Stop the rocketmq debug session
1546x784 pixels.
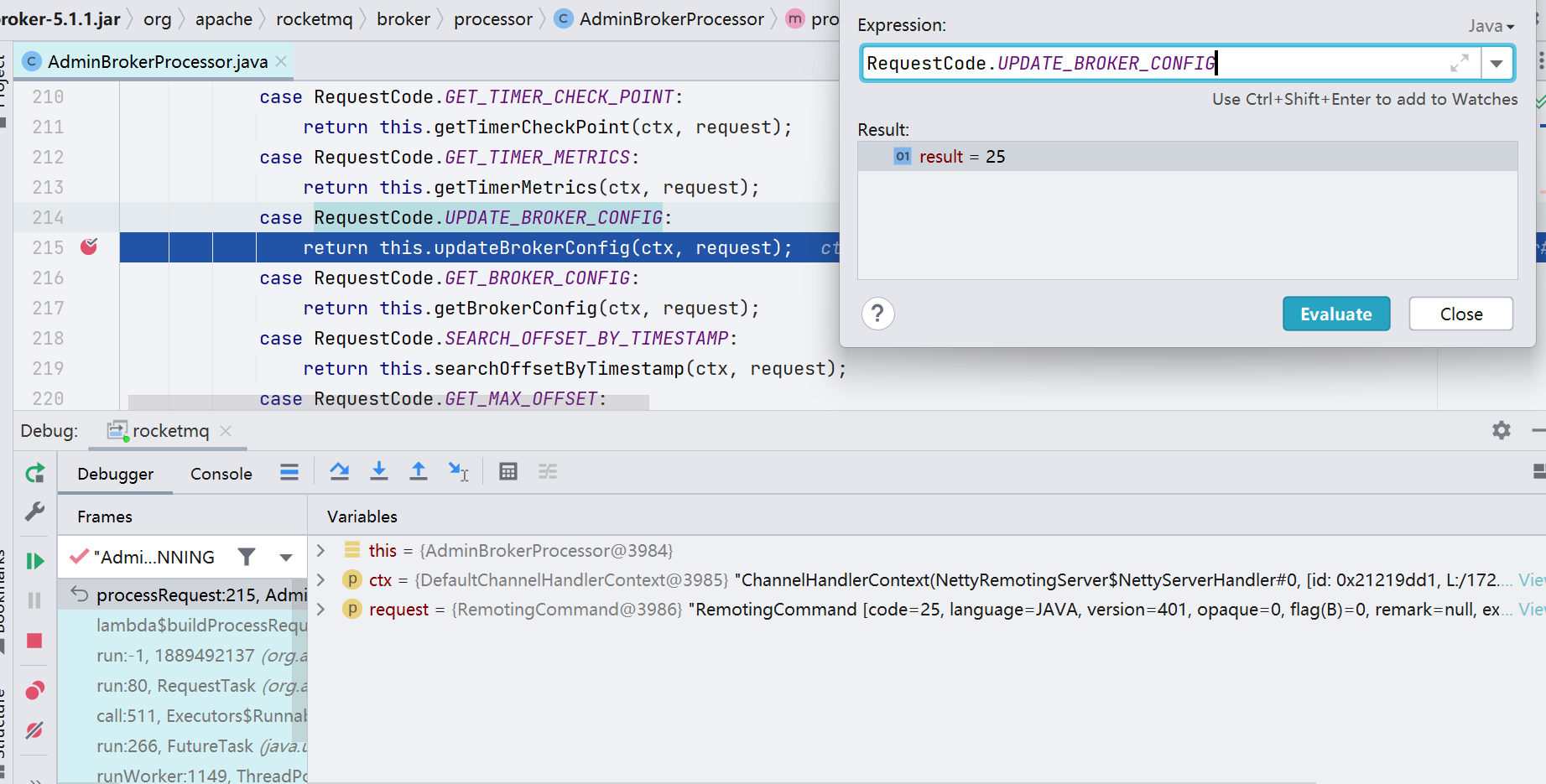(34, 641)
